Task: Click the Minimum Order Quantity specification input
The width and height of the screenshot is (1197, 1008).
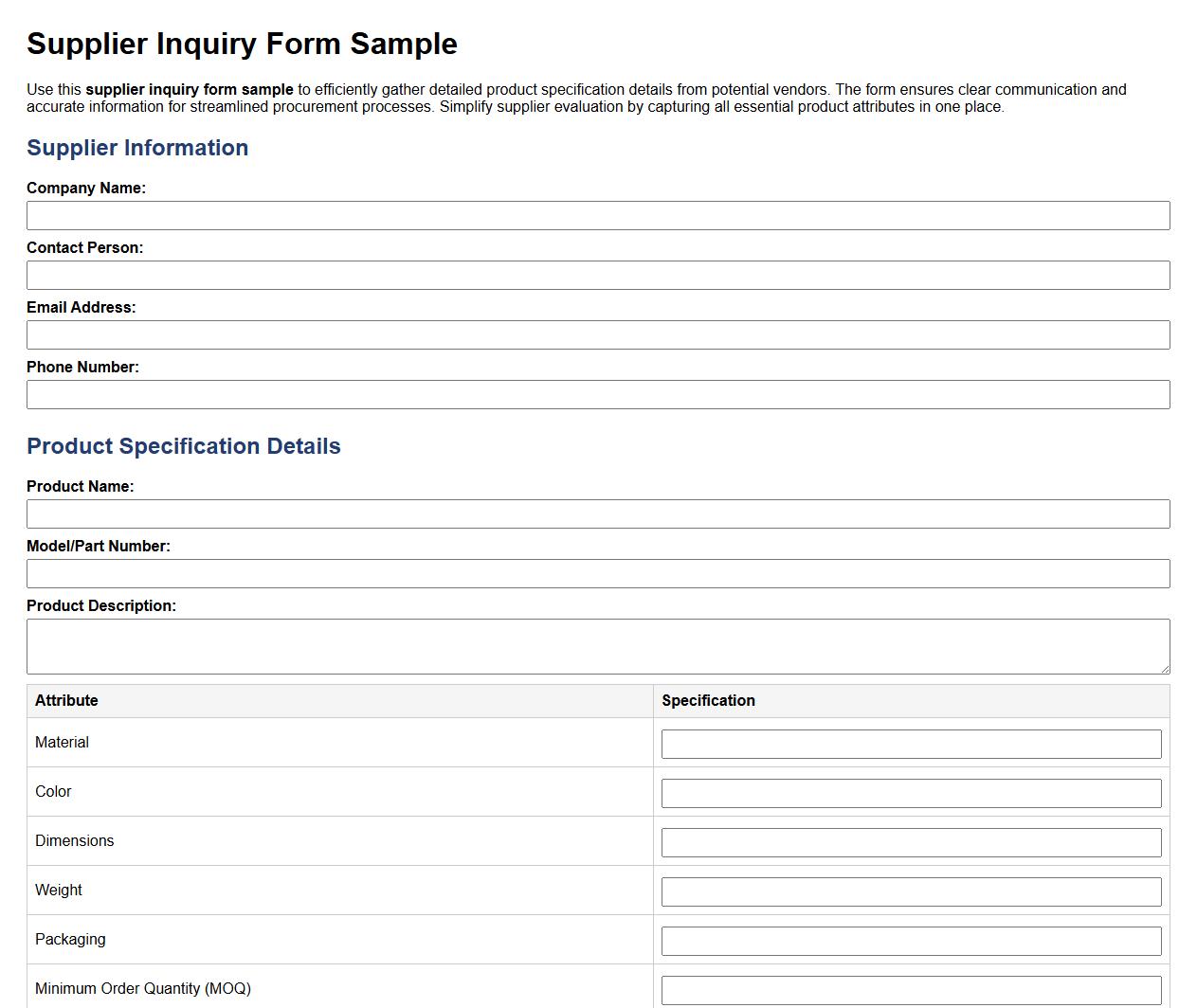Action: (911, 990)
